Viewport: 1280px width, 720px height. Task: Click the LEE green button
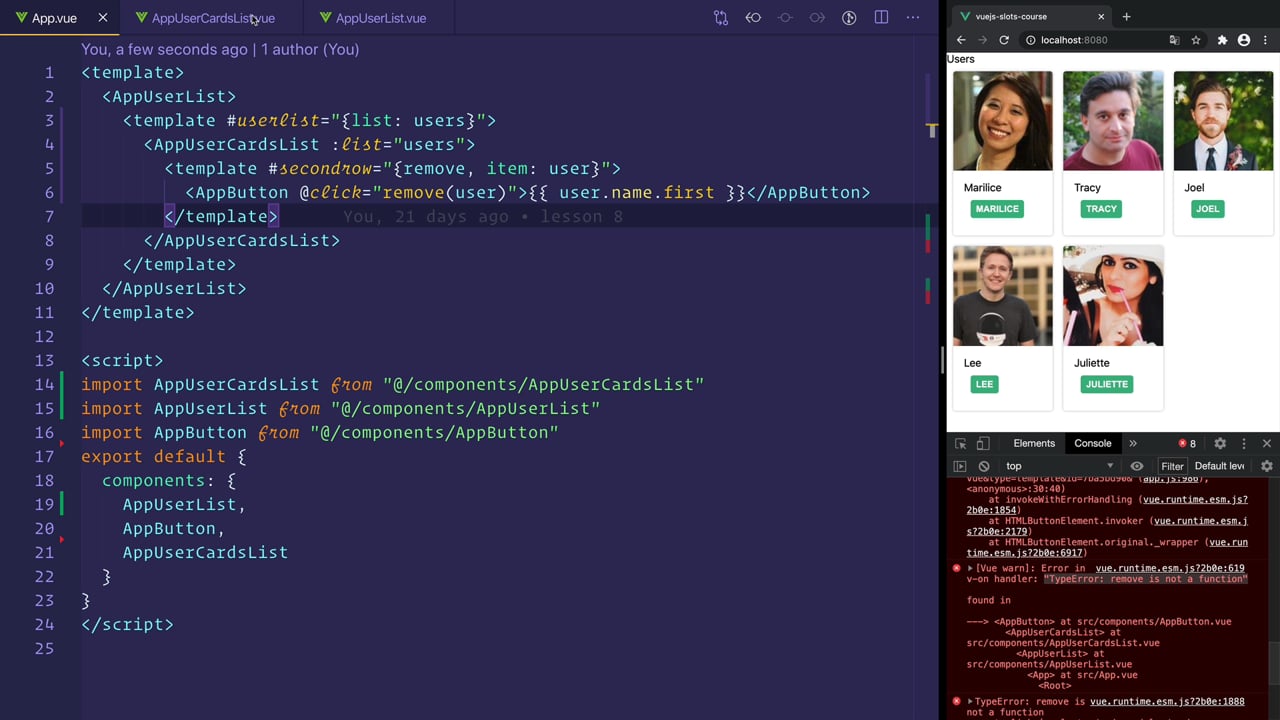point(984,384)
